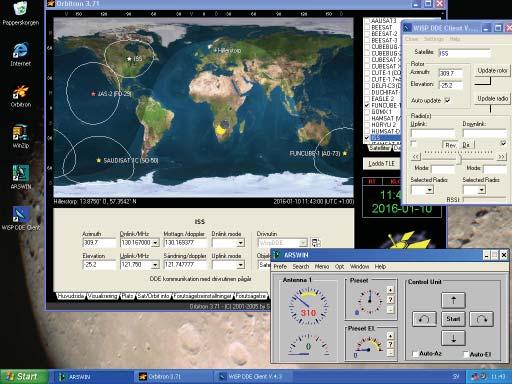Click the Ladda TLE button
The width and height of the screenshot is (512, 384).
coord(381,163)
